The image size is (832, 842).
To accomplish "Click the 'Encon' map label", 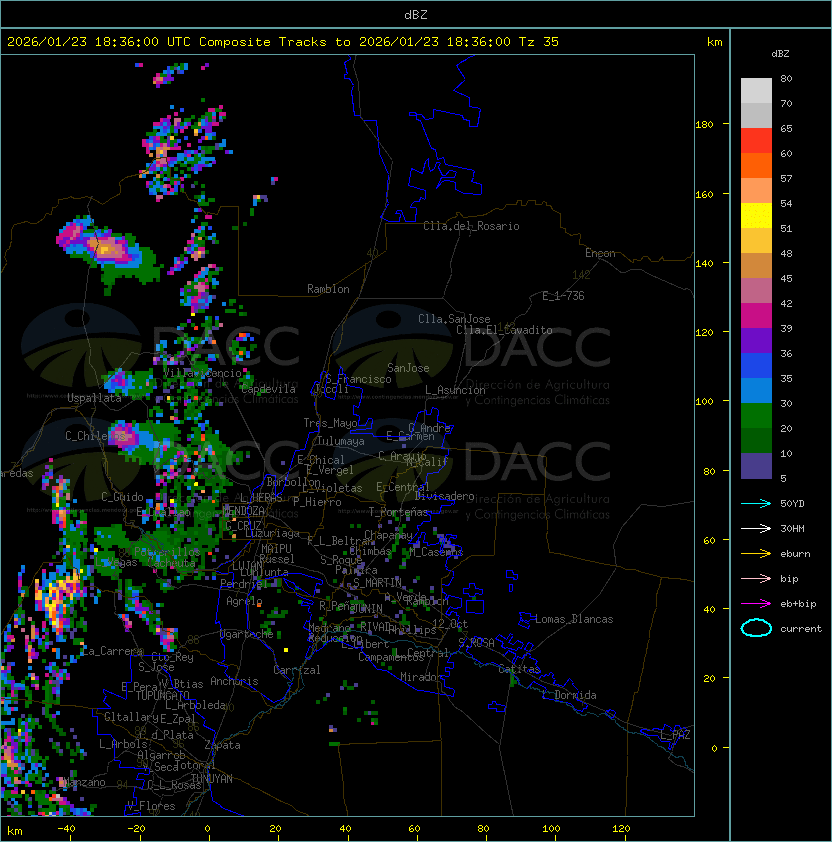I will 600,253.
